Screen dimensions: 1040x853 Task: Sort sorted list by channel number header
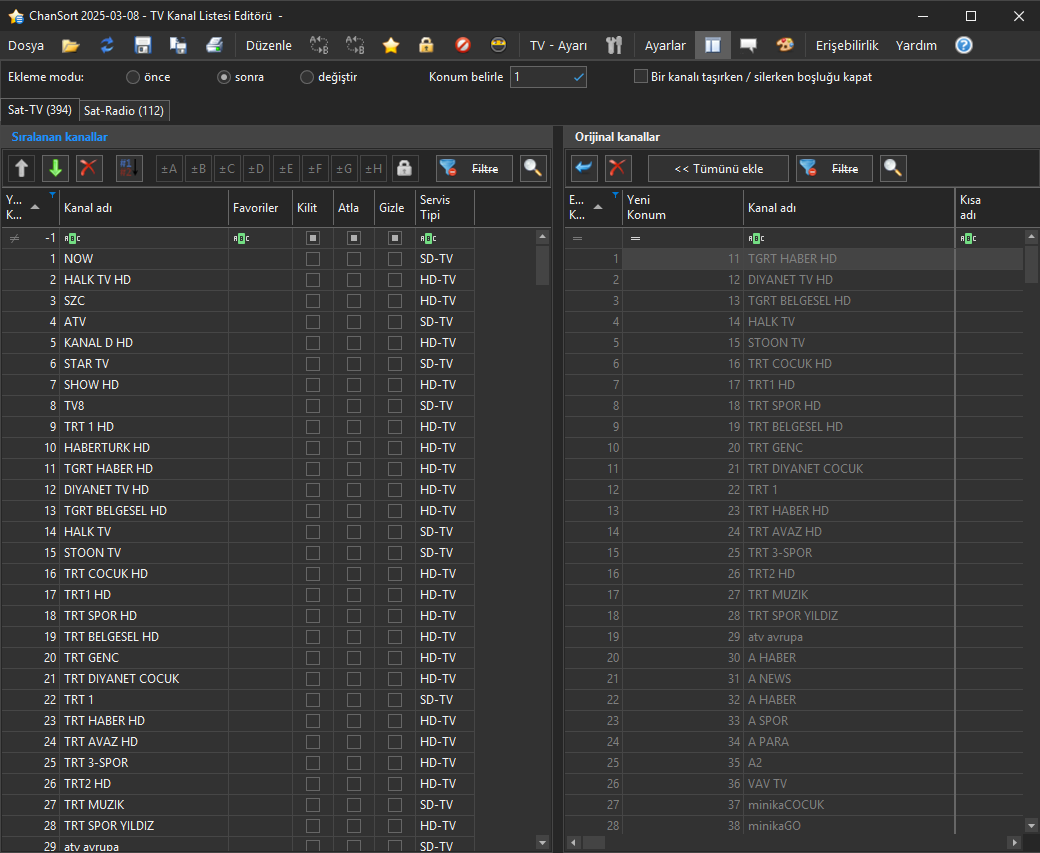pyautogui.click(x=31, y=207)
